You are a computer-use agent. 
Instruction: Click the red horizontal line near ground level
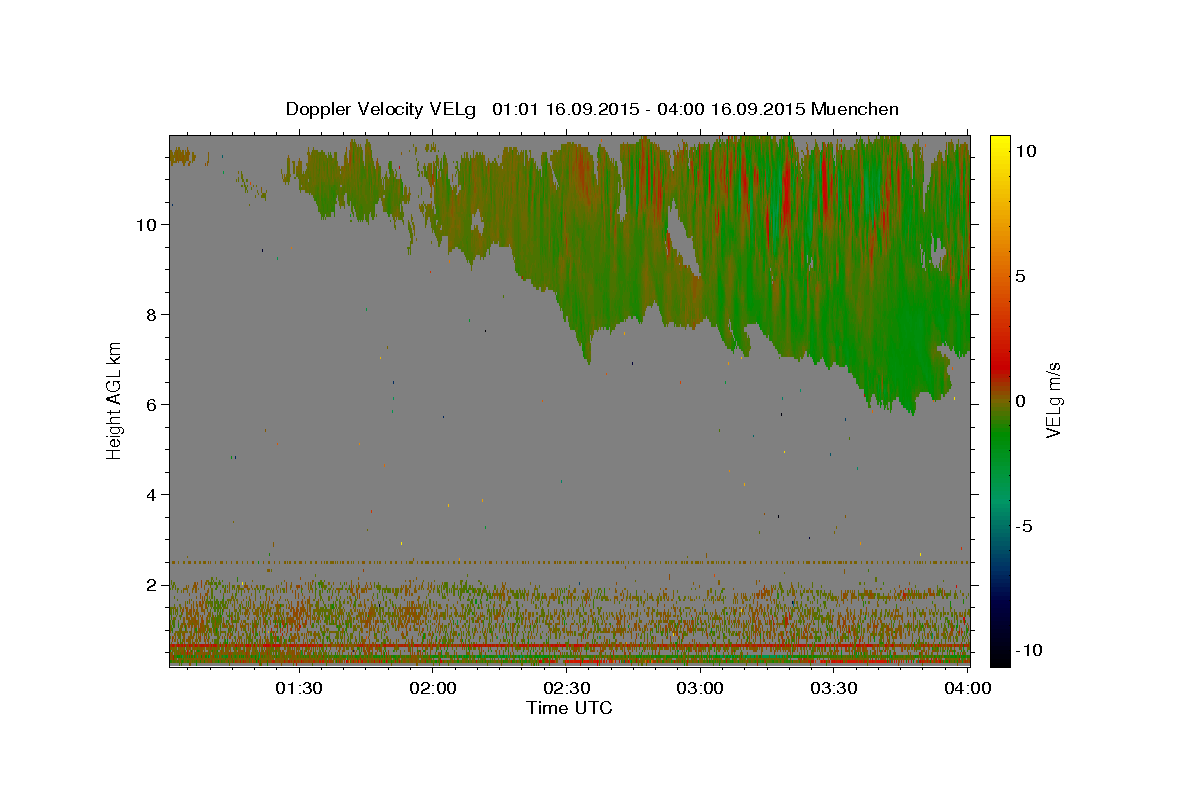[569, 647]
